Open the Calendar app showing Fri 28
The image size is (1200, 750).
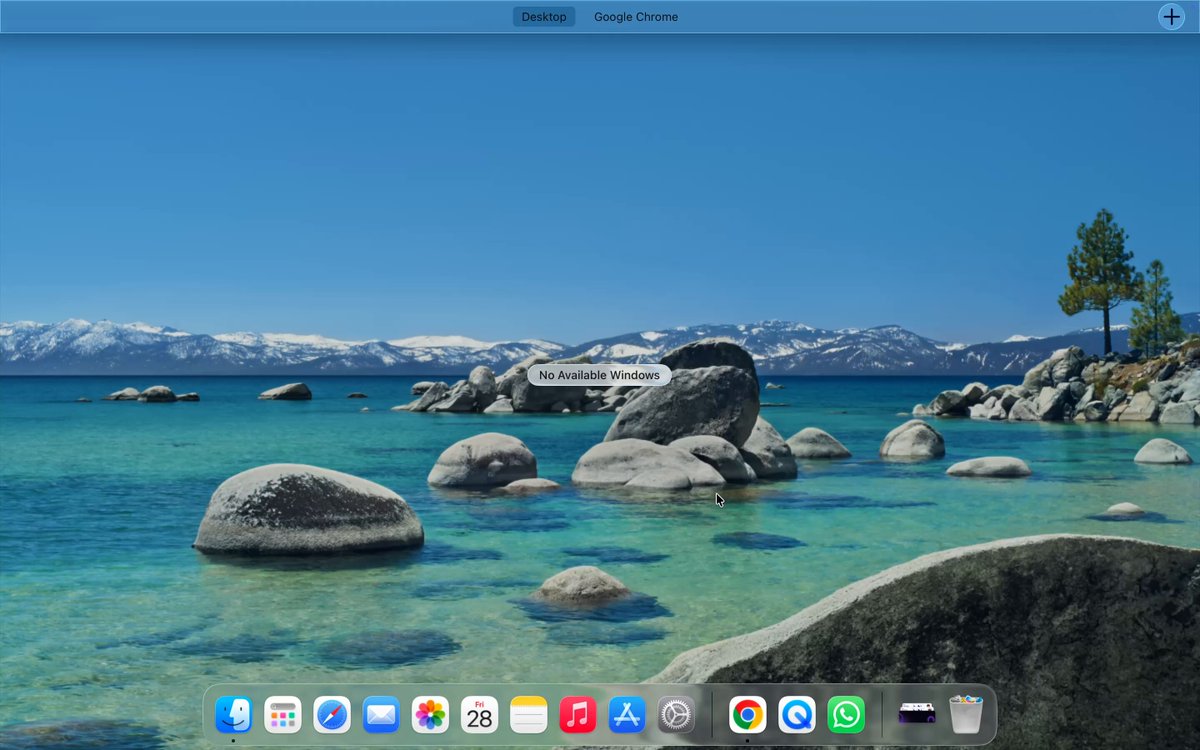click(x=479, y=715)
